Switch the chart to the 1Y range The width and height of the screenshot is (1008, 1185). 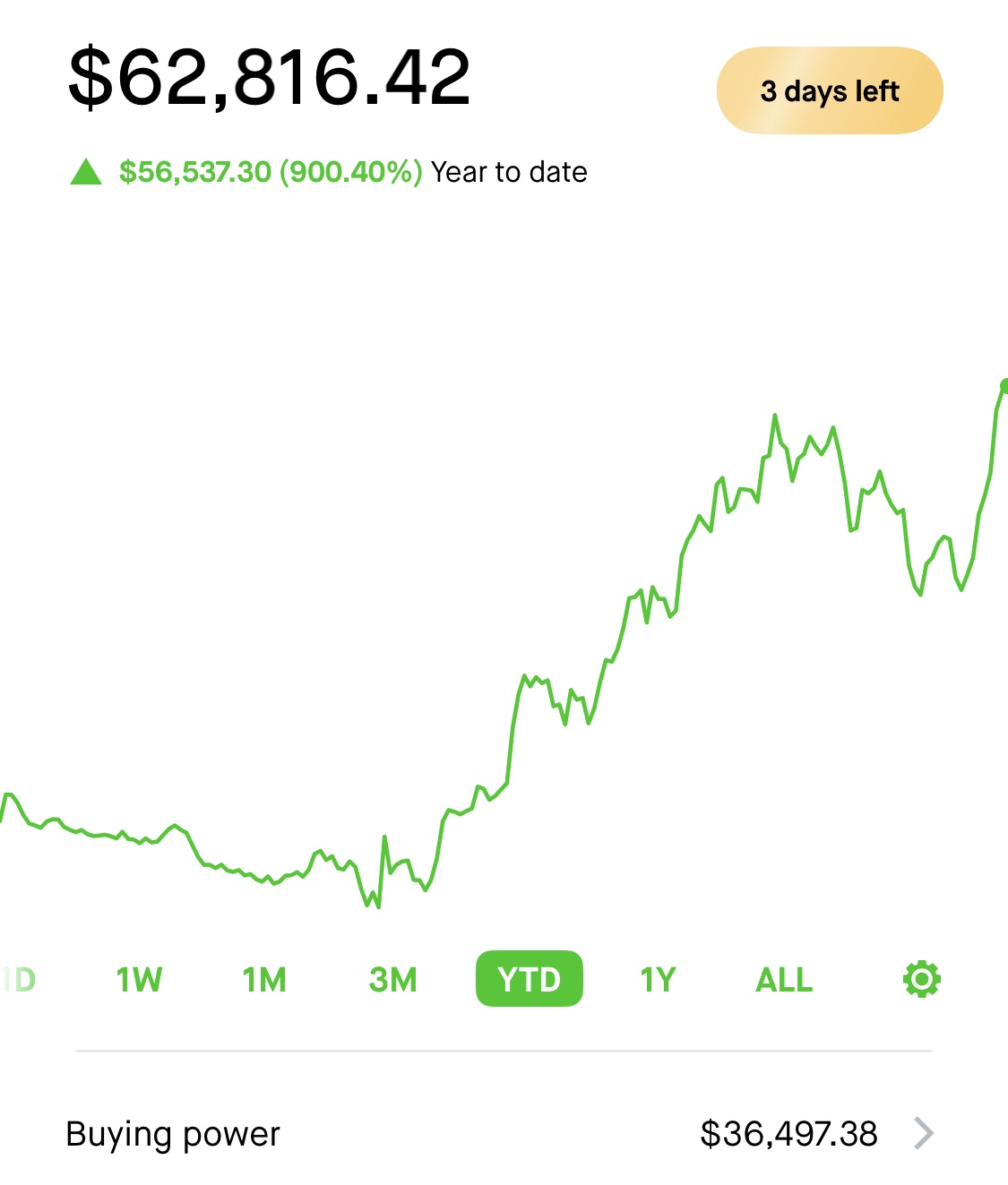click(658, 979)
